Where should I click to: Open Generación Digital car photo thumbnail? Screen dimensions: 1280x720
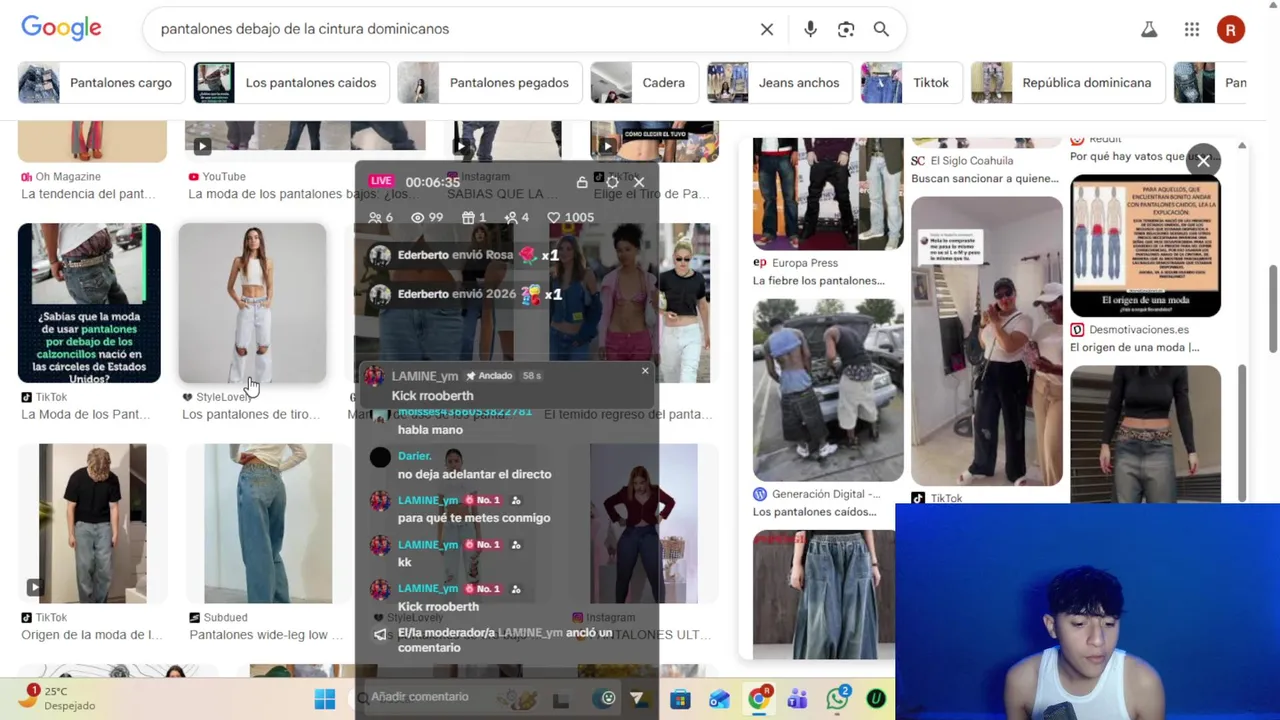tap(828, 389)
